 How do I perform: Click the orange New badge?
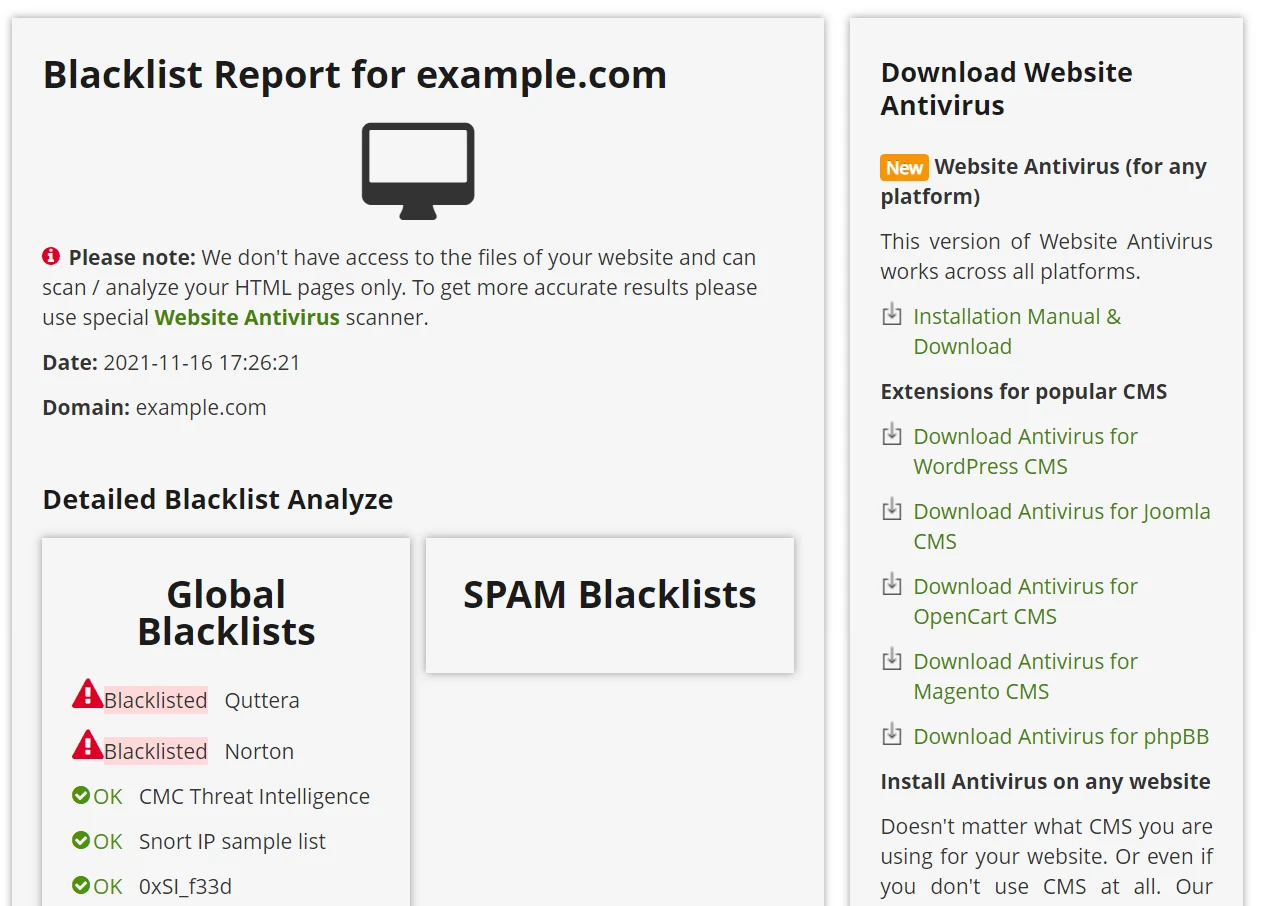904,168
